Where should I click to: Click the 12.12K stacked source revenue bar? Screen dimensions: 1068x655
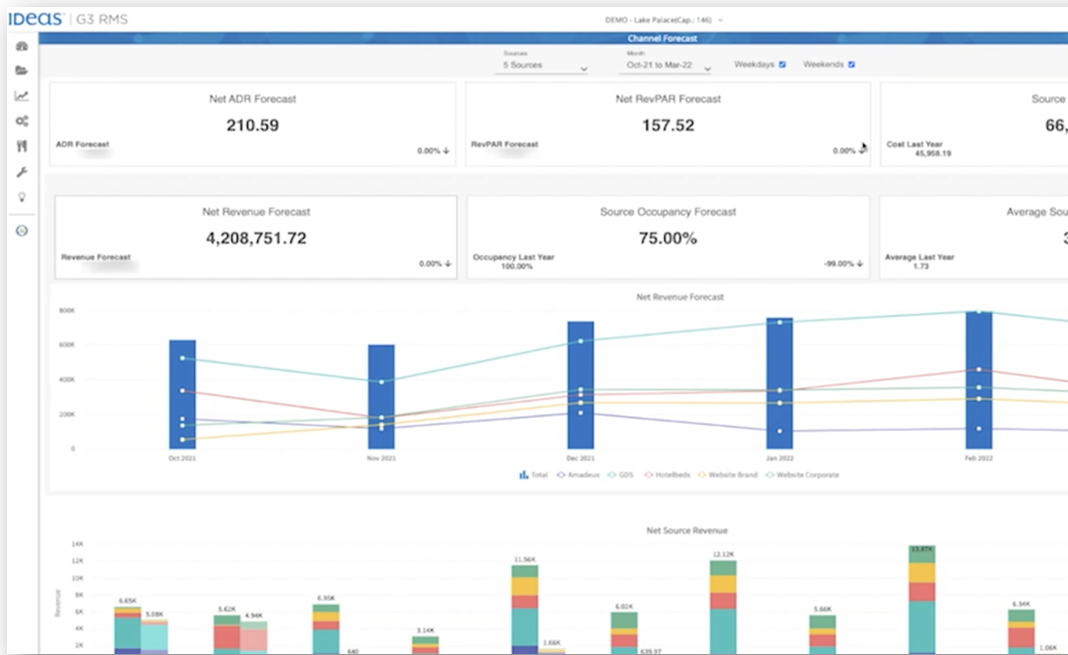point(723,607)
